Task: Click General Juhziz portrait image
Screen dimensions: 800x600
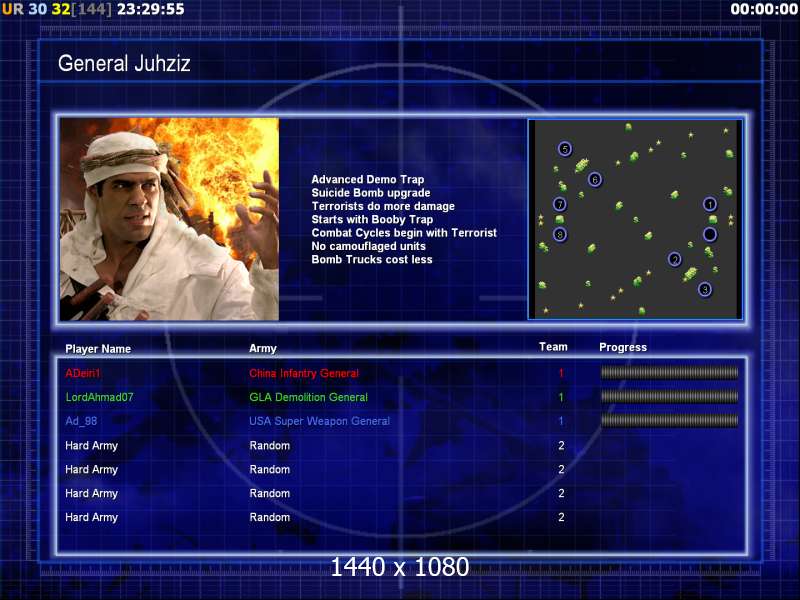Action: (x=169, y=219)
